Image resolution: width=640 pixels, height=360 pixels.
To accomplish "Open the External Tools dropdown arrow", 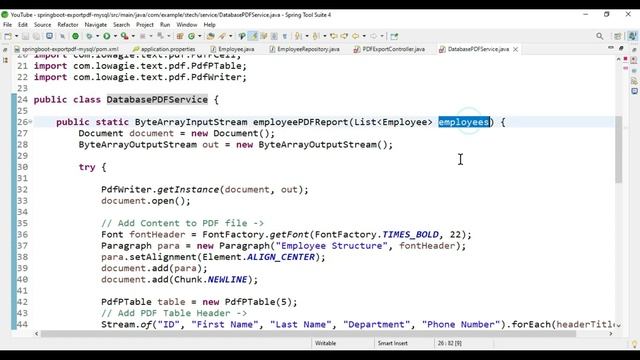I will tap(133, 36).
